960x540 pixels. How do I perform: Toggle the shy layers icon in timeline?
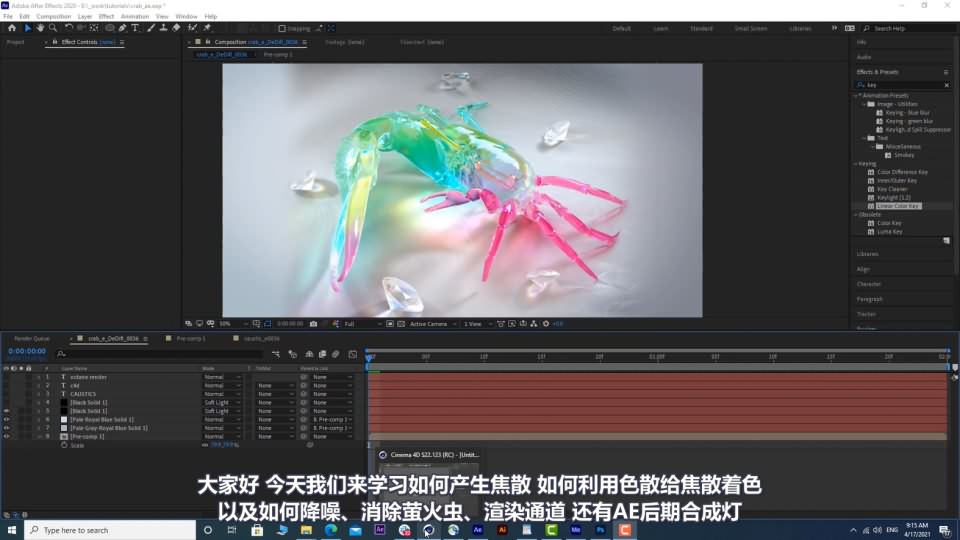pos(309,354)
